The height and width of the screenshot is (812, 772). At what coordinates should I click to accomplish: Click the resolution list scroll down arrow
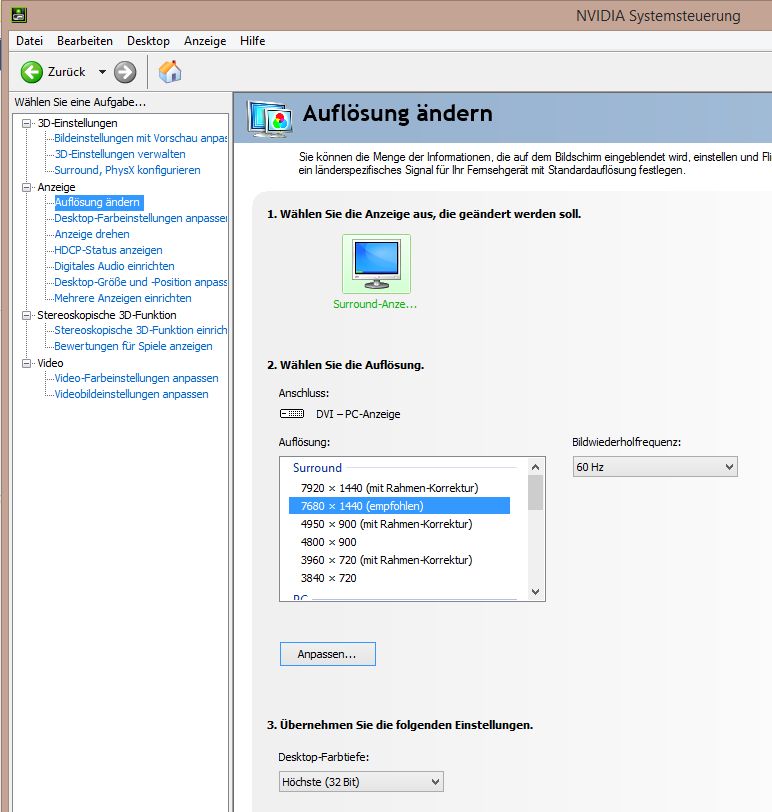(x=535, y=591)
